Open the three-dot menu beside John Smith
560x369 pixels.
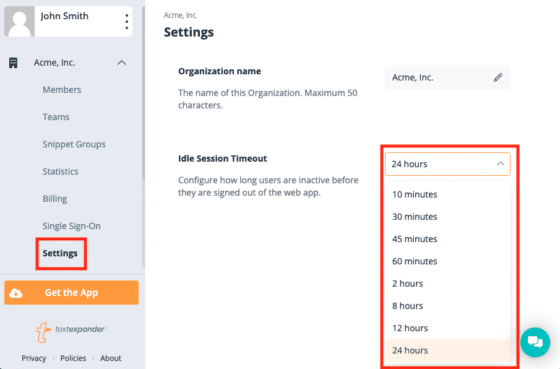tap(127, 22)
